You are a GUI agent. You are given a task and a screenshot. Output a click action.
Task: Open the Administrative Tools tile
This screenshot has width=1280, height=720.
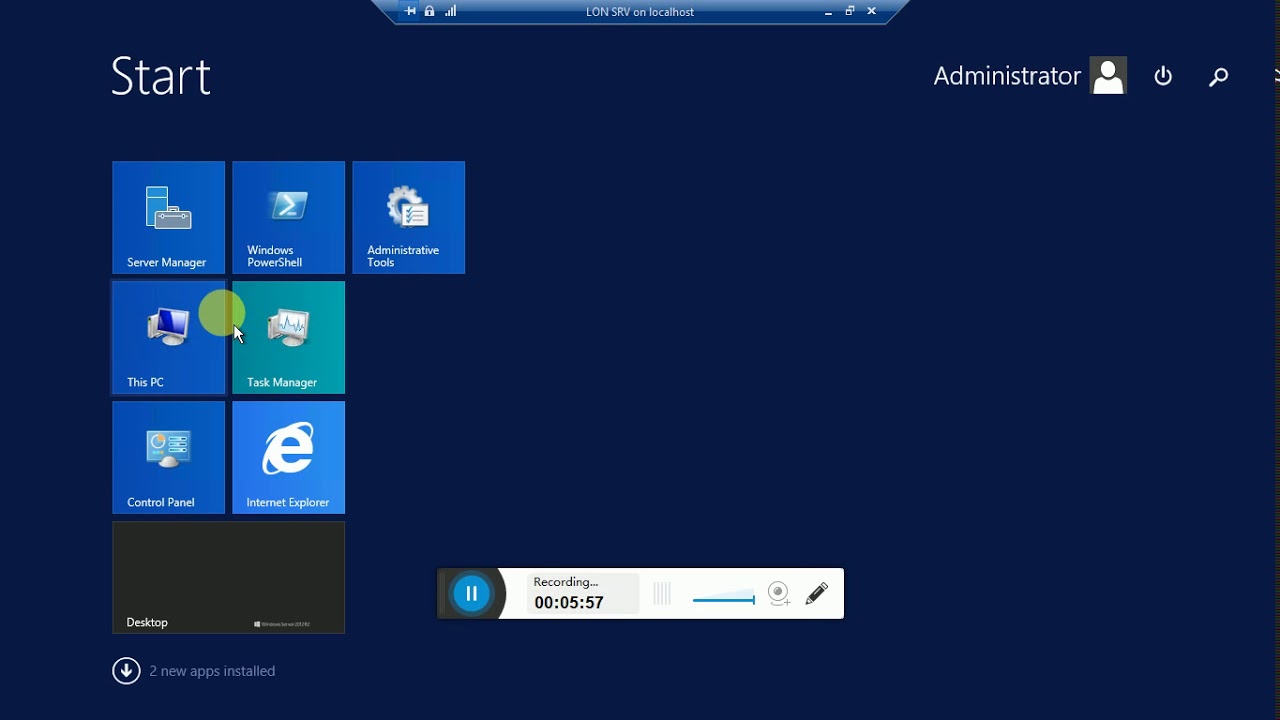click(x=408, y=217)
